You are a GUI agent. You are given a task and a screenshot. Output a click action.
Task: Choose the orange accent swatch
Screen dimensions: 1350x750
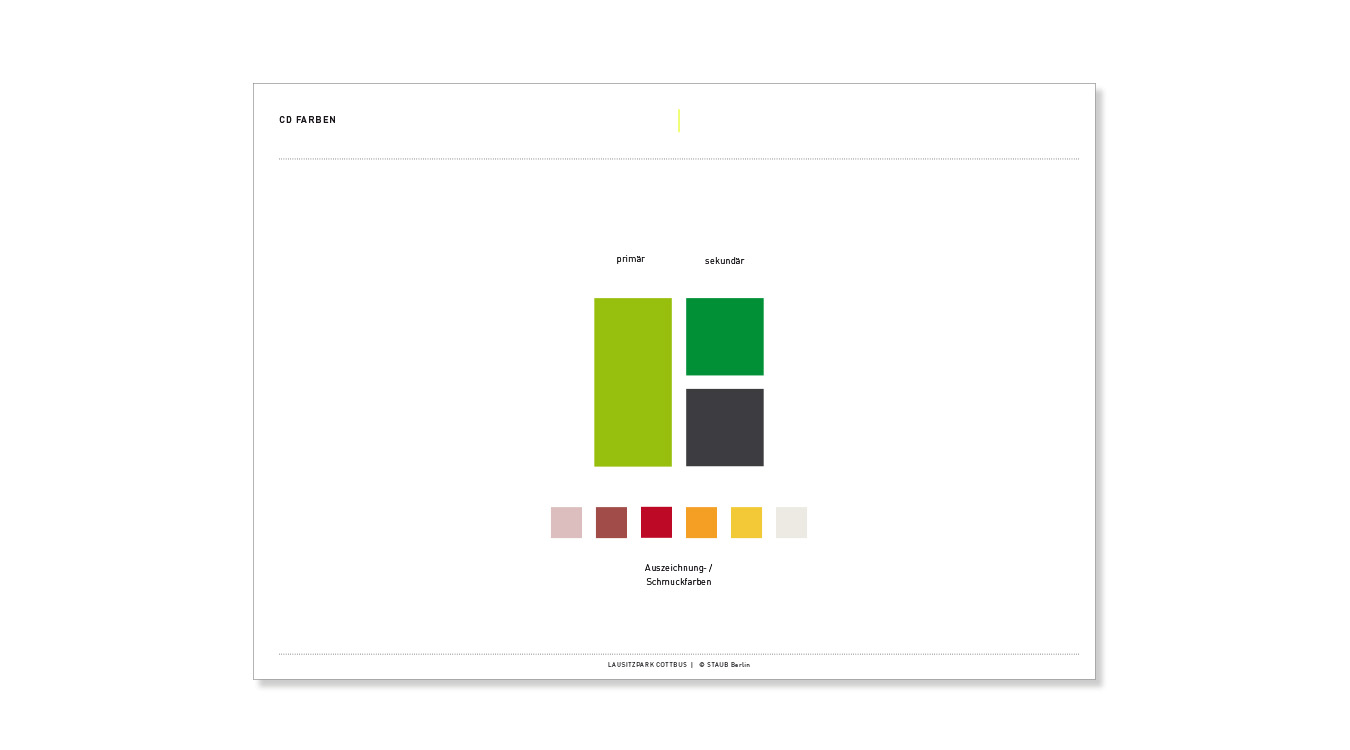[701, 522]
